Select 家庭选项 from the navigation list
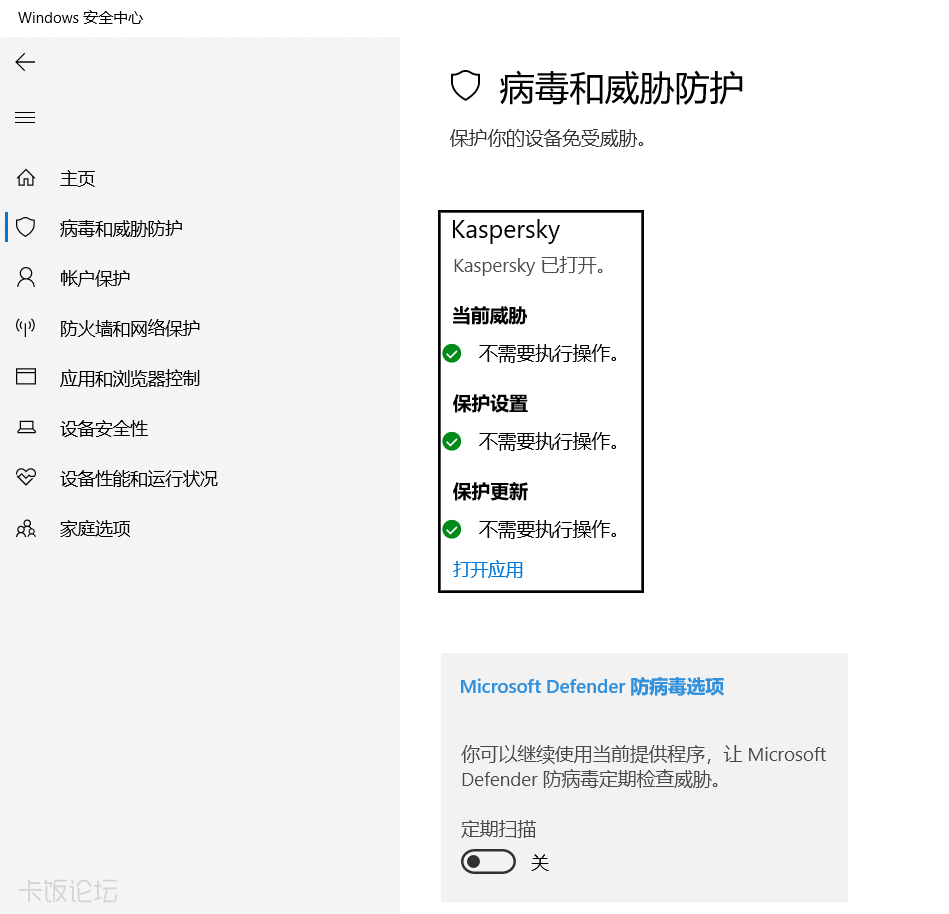This screenshot has height=914, width=949. tap(95, 528)
